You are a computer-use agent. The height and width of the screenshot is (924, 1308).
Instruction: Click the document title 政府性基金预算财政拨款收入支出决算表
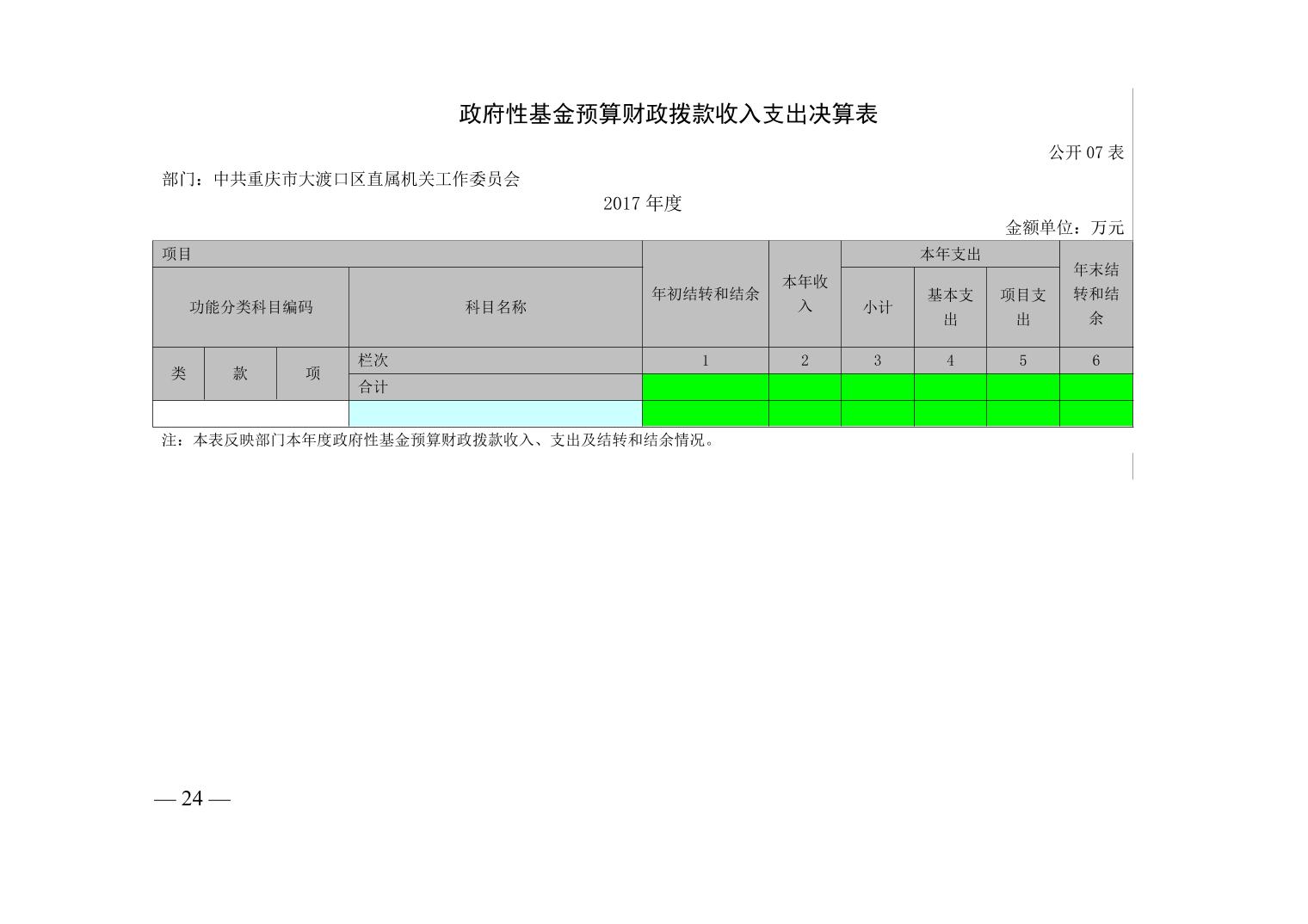tap(668, 114)
